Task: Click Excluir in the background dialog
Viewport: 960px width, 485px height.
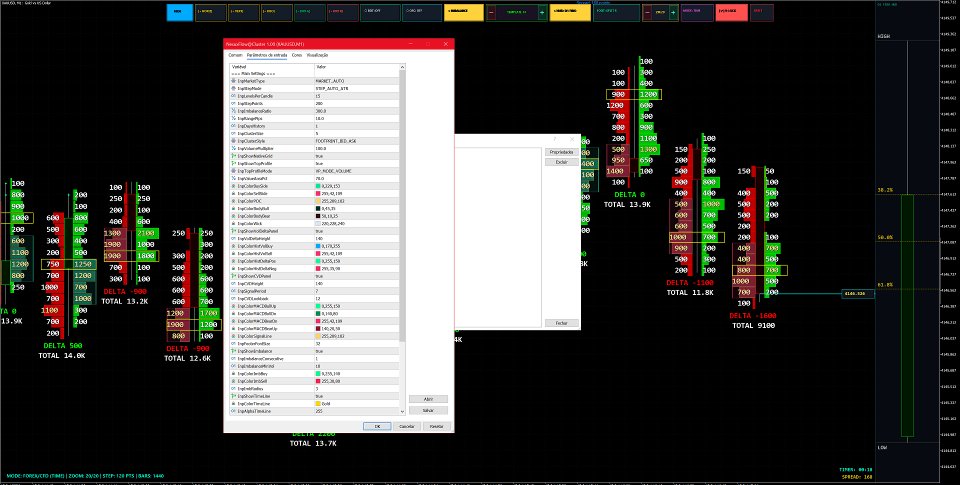Action: coord(561,162)
